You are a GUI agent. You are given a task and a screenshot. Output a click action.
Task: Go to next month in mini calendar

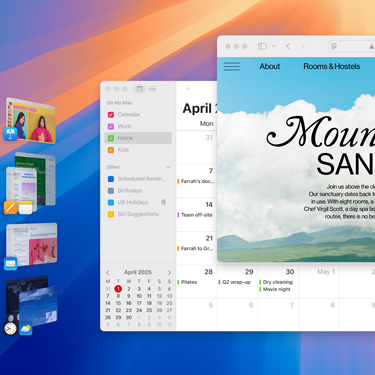pos(169,272)
